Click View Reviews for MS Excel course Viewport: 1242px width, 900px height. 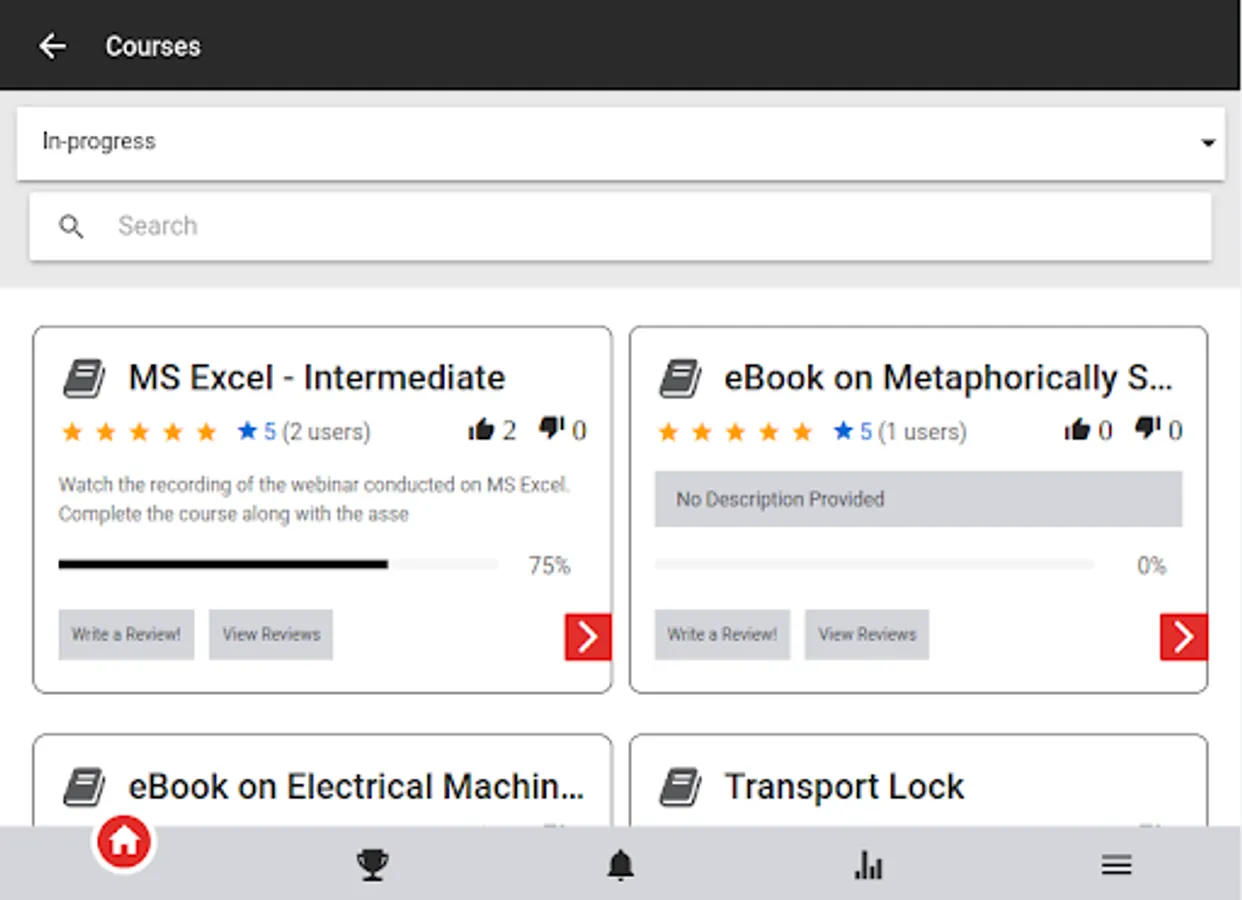(271, 634)
